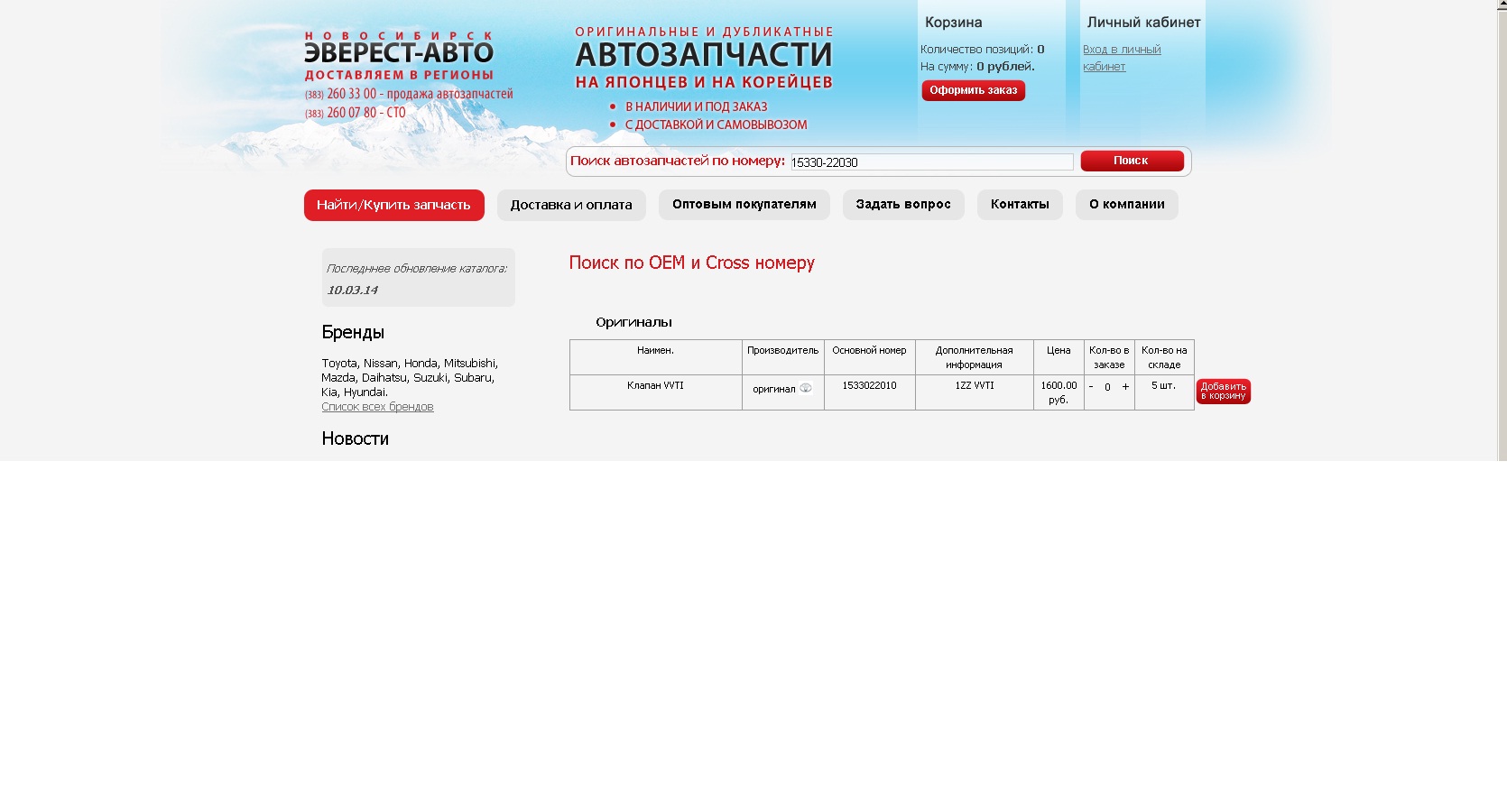The image size is (1507, 812).
Task: Click the Поиск по OEM и Cross номеру heading
Action: coord(692,263)
